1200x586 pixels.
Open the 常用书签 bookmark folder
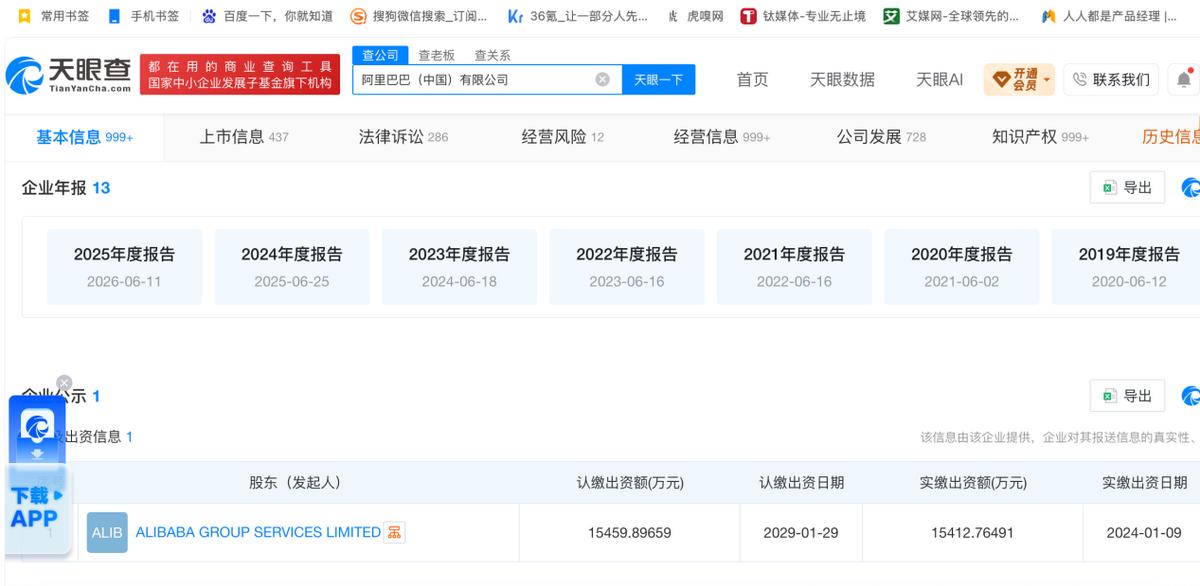(53, 16)
